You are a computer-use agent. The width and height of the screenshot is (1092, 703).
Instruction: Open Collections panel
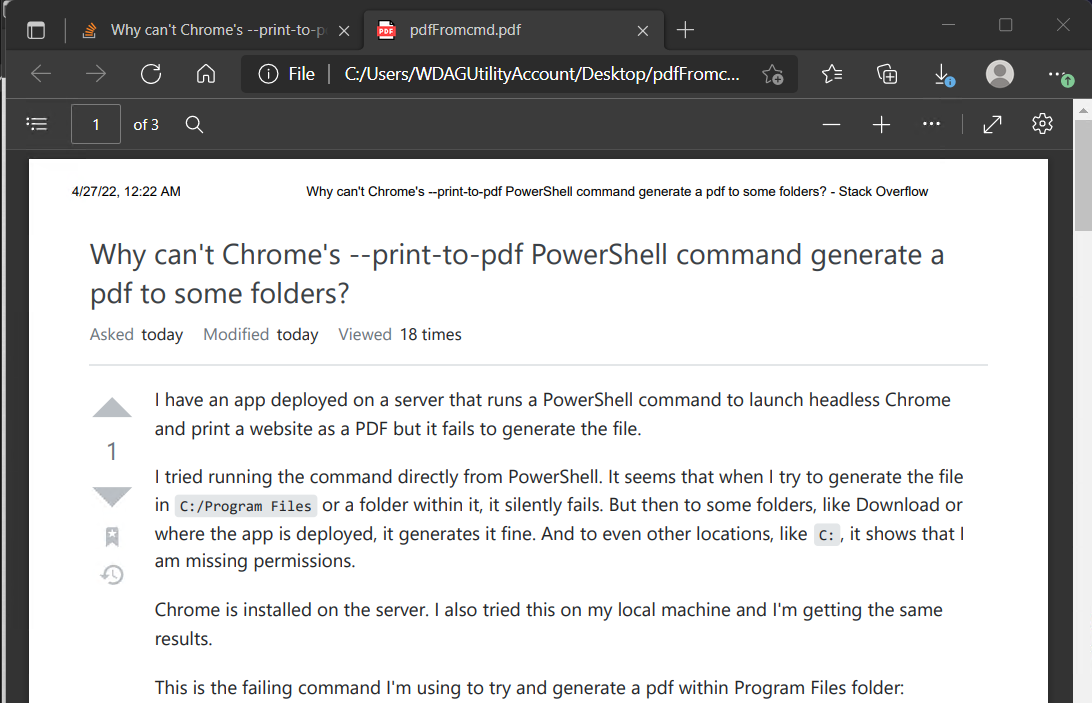click(x=887, y=74)
